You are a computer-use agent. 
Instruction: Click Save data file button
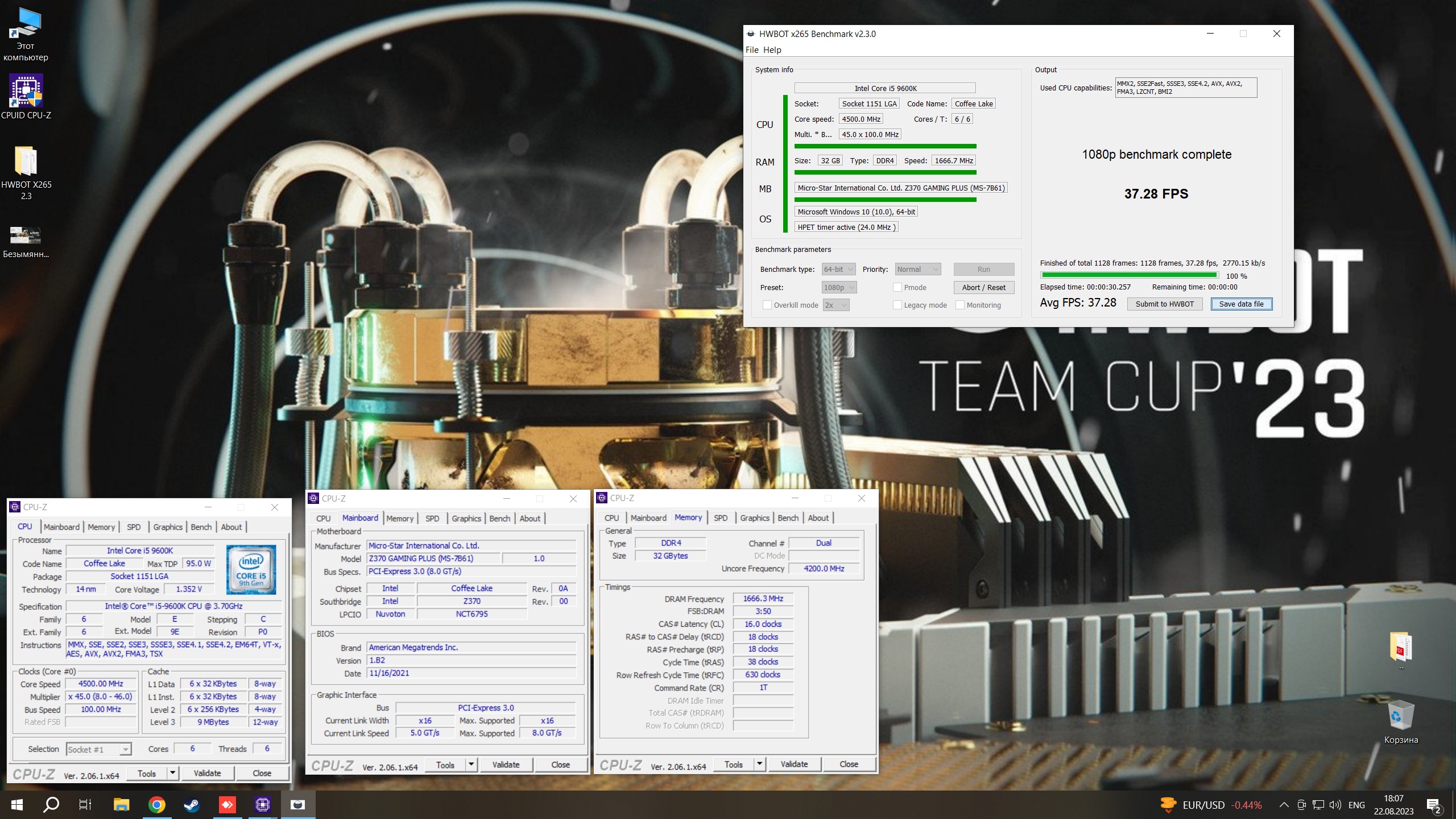tap(1242, 304)
